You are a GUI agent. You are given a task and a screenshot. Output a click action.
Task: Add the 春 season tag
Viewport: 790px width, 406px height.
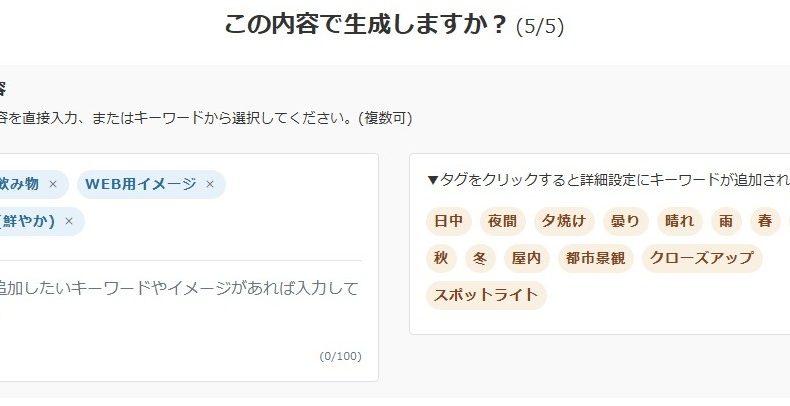pos(765,221)
